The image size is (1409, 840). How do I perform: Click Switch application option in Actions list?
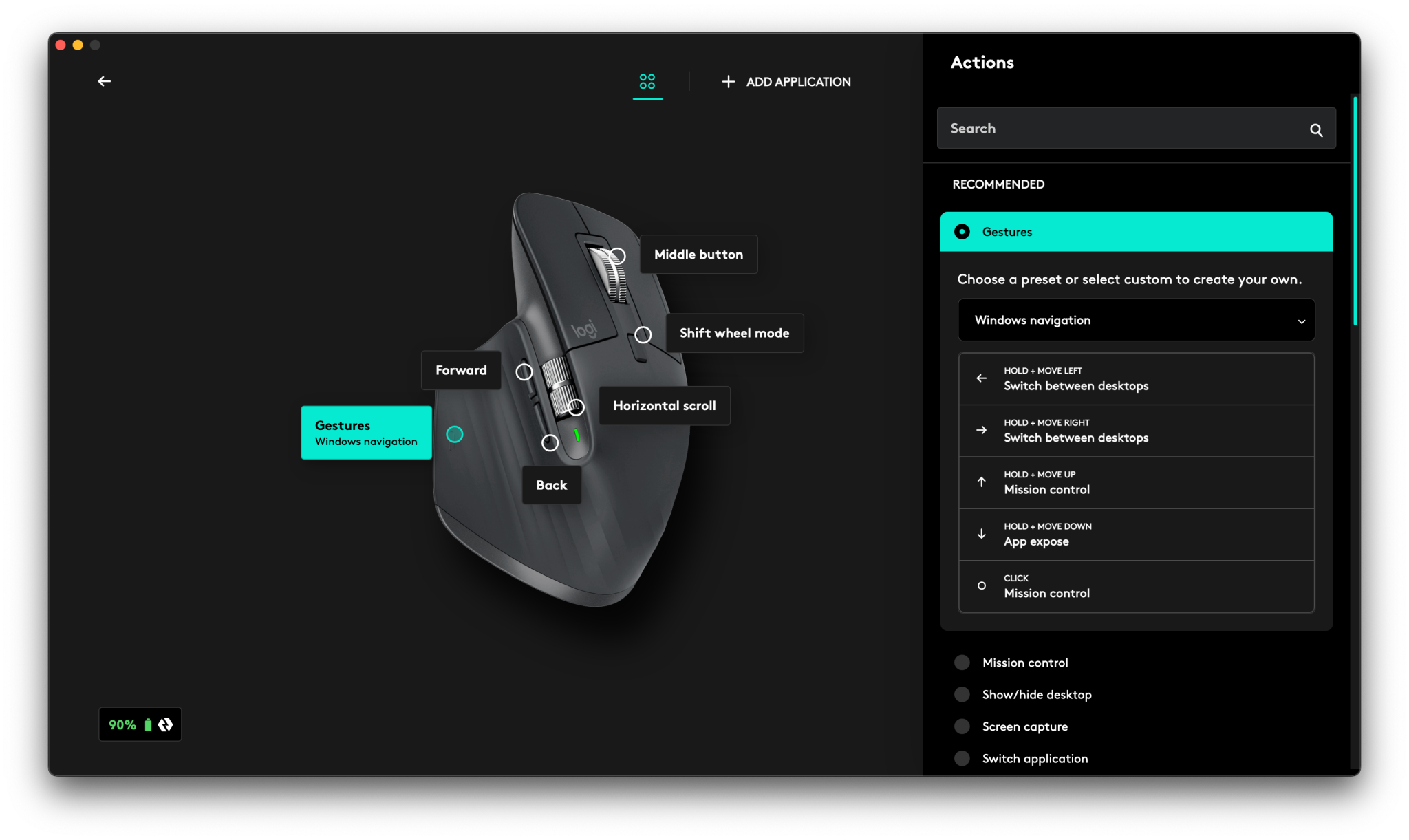1035,758
